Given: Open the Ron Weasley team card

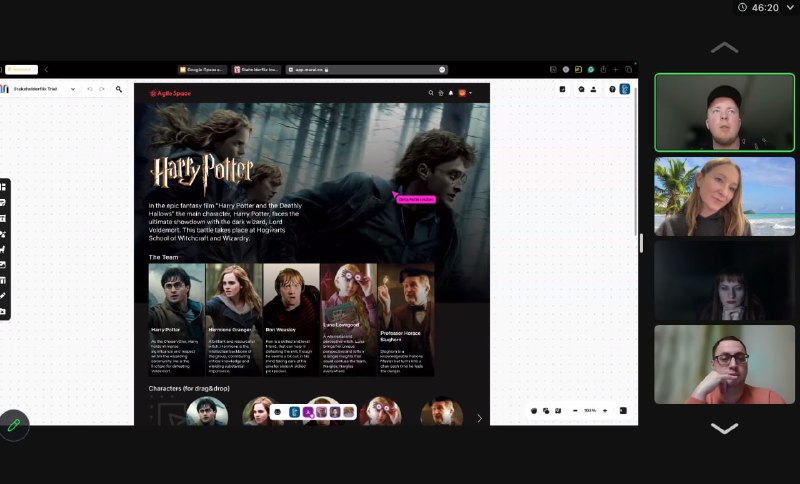Looking at the screenshot, I should coord(291,320).
